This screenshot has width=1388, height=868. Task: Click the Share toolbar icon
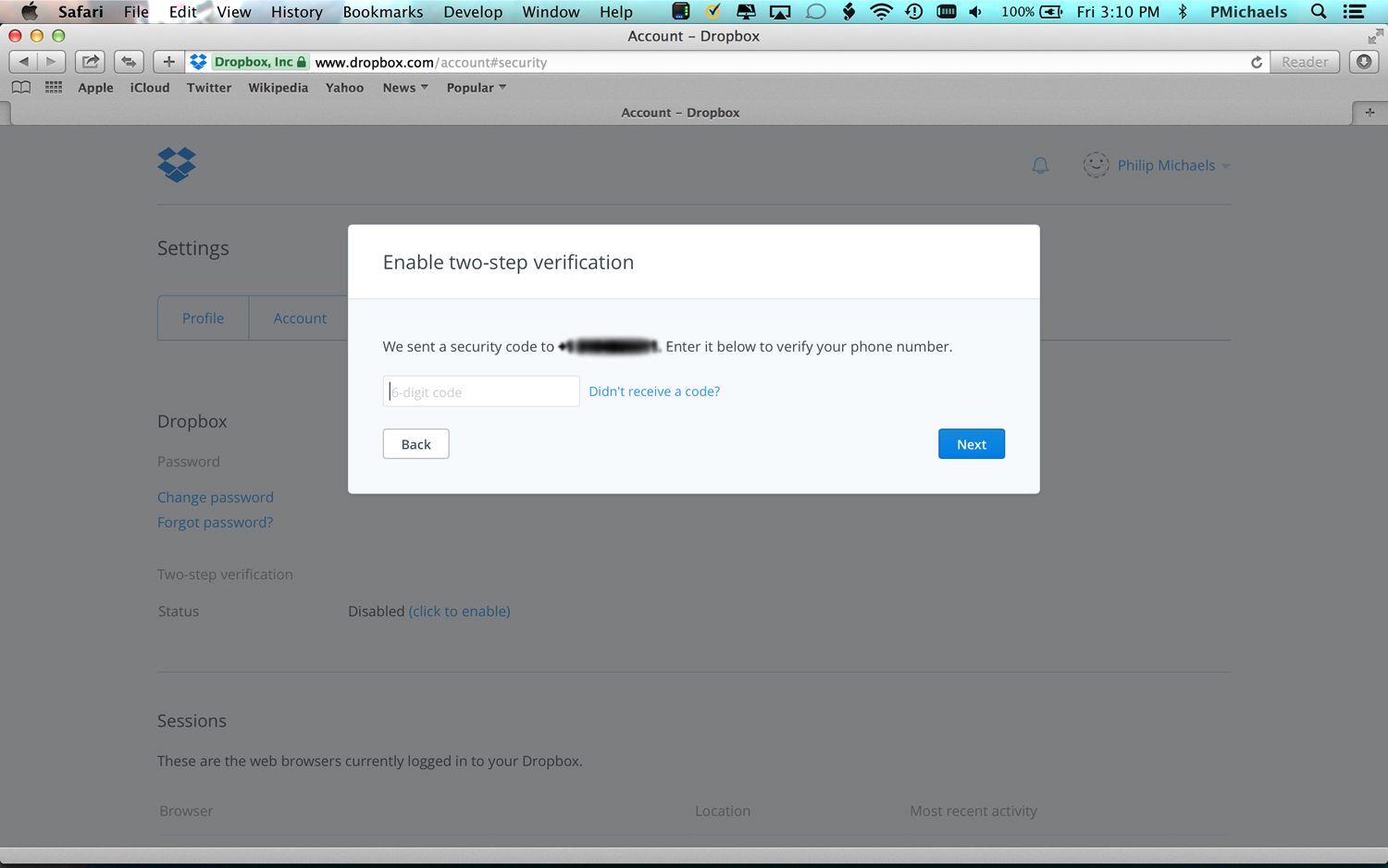point(90,62)
